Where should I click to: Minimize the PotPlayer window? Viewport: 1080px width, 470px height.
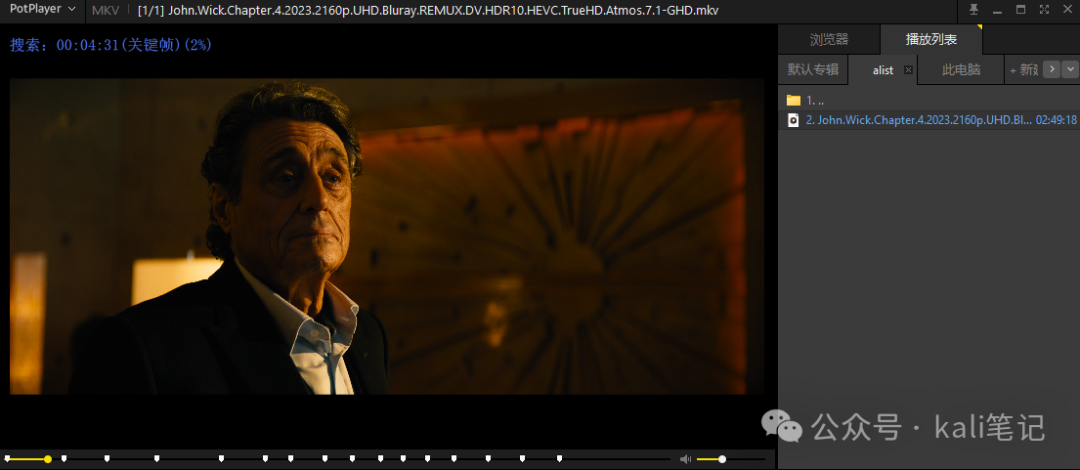pyautogui.click(x=997, y=10)
